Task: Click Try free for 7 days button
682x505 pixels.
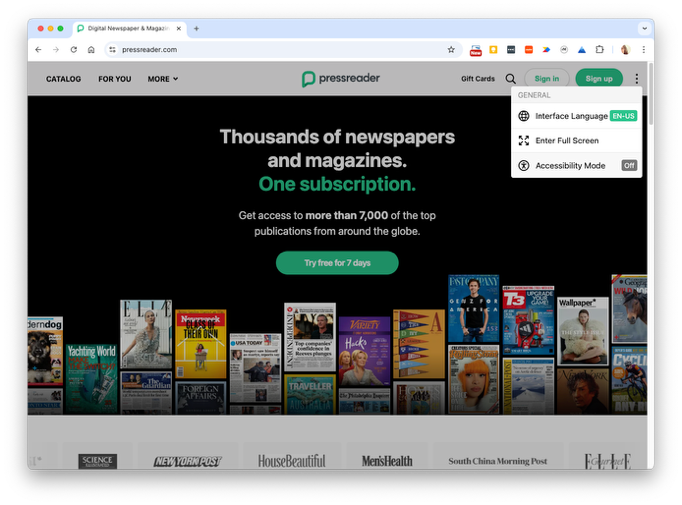Action: point(337,263)
